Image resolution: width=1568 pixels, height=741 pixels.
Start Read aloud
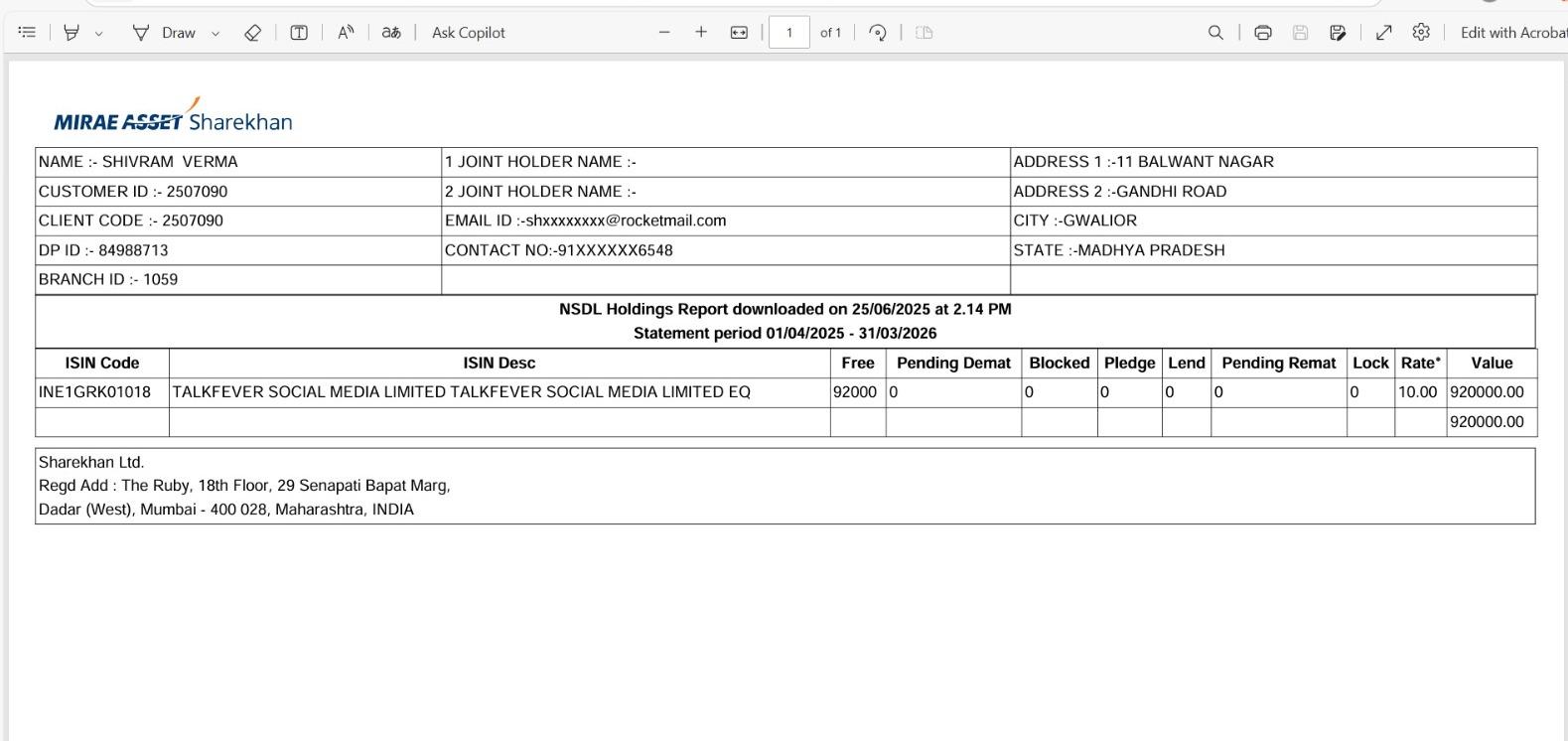tap(346, 33)
